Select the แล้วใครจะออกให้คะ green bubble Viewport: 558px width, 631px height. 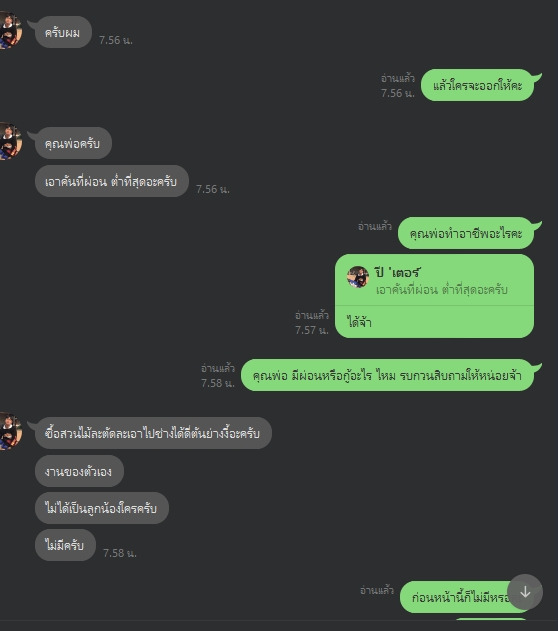[477, 85]
